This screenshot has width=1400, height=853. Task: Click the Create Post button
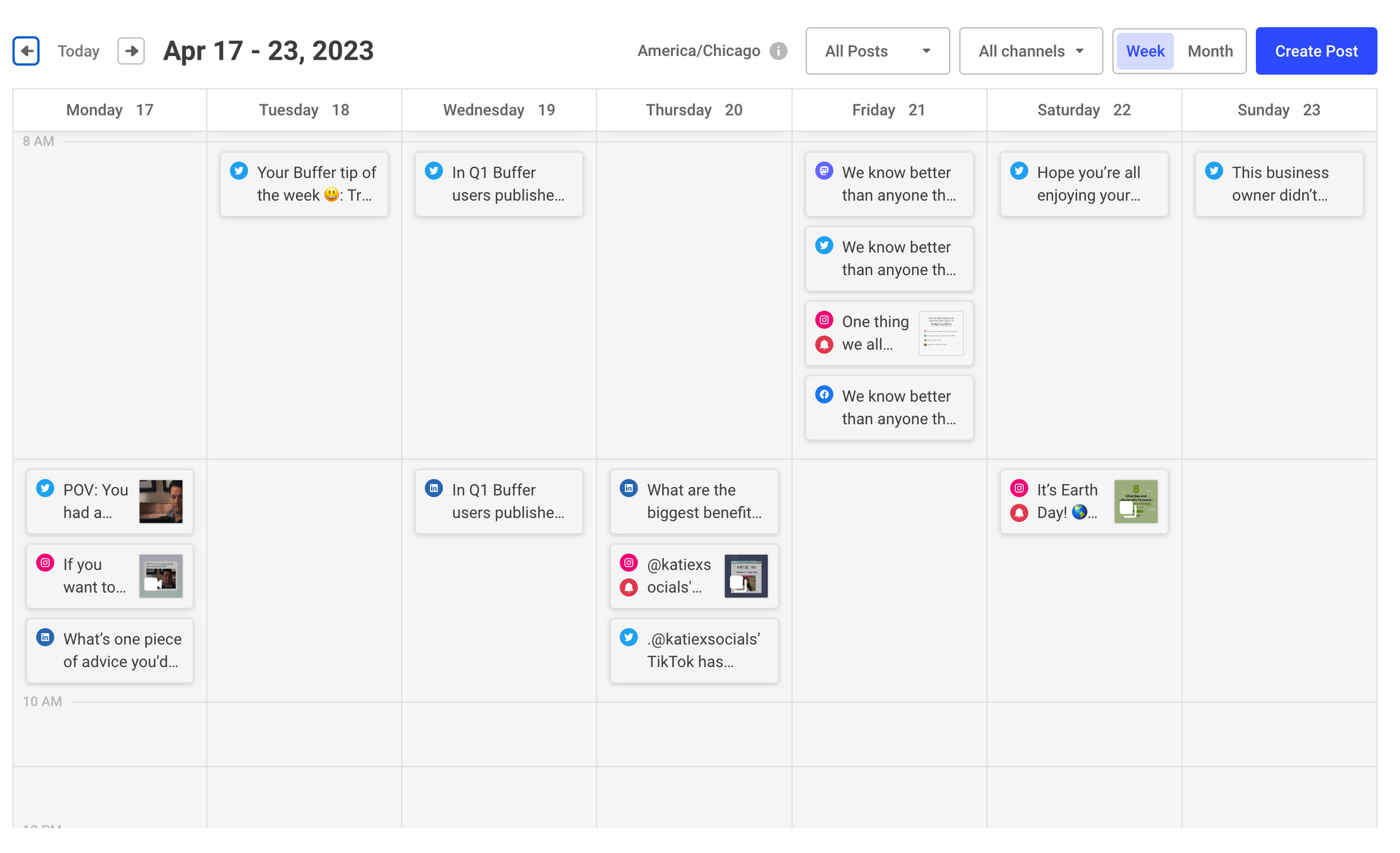(x=1316, y=50)
